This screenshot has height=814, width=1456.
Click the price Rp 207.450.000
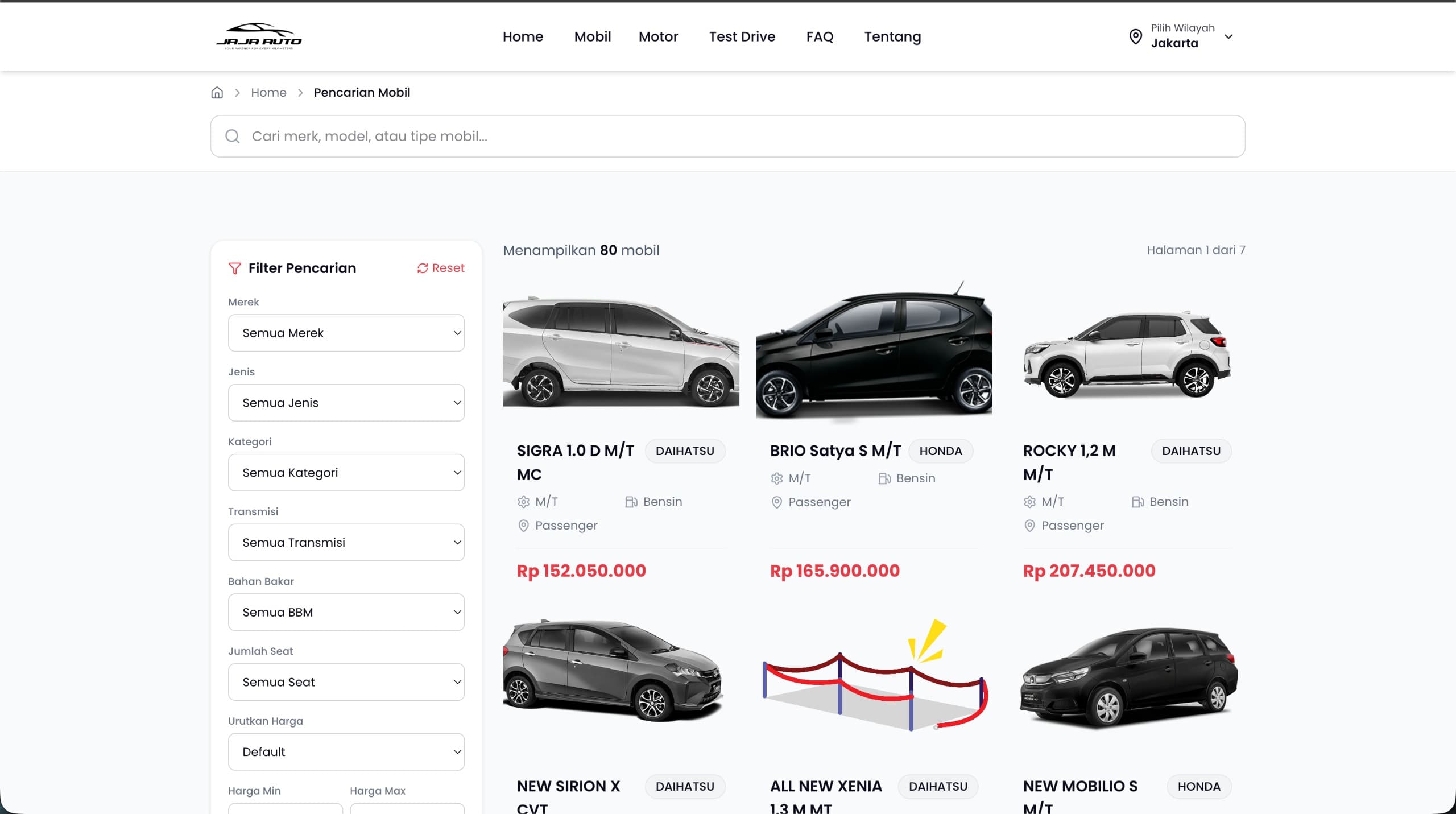(1089, 571)
